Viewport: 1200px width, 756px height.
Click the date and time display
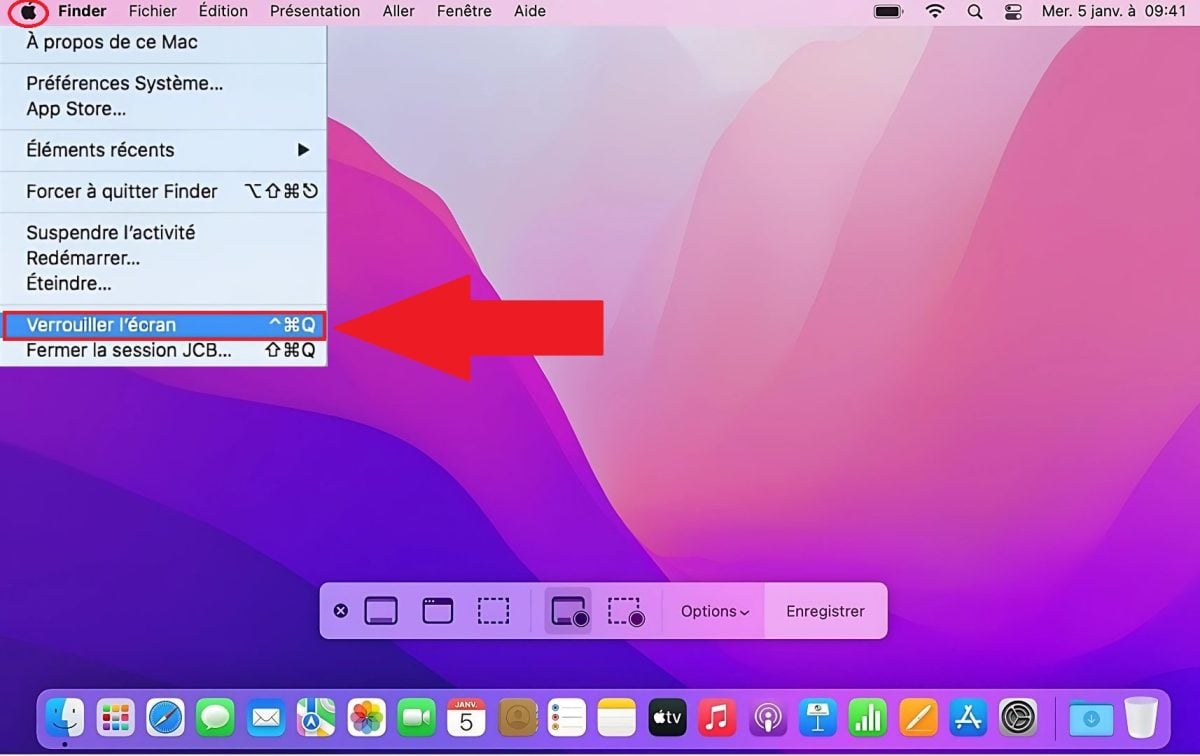[x=1114, y=12]
